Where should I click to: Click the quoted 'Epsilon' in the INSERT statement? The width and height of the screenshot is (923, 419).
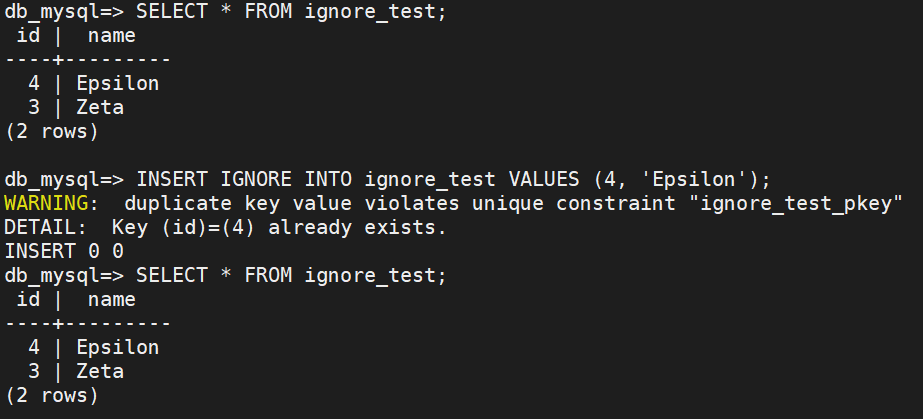[x=694, y=180]
